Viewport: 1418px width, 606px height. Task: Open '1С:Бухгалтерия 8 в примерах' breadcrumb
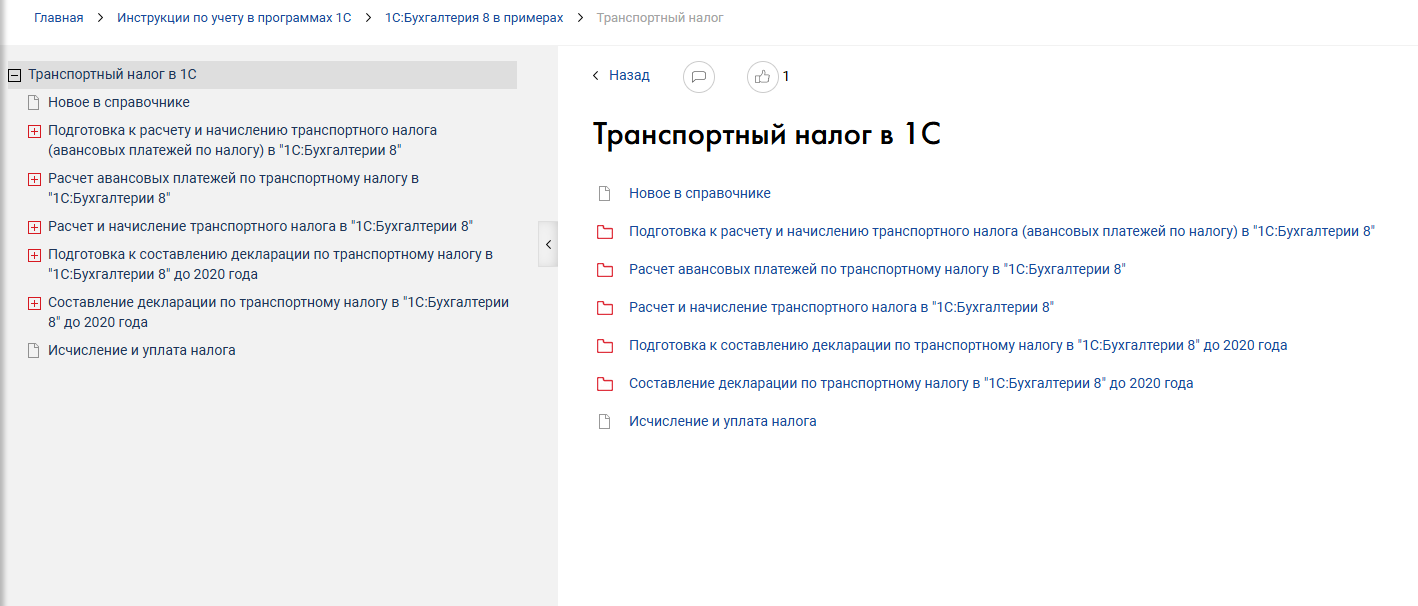(x=474, y=18)
